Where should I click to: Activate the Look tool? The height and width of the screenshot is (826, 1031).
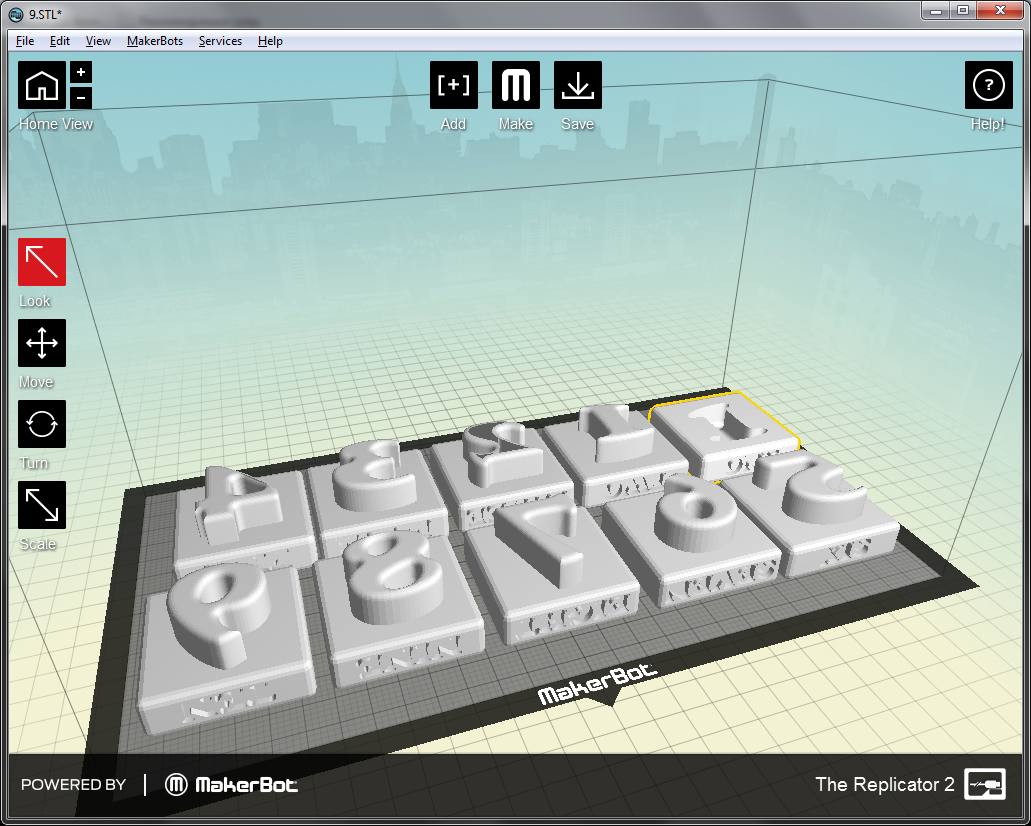pyautogui.click(x=42, y=262)
